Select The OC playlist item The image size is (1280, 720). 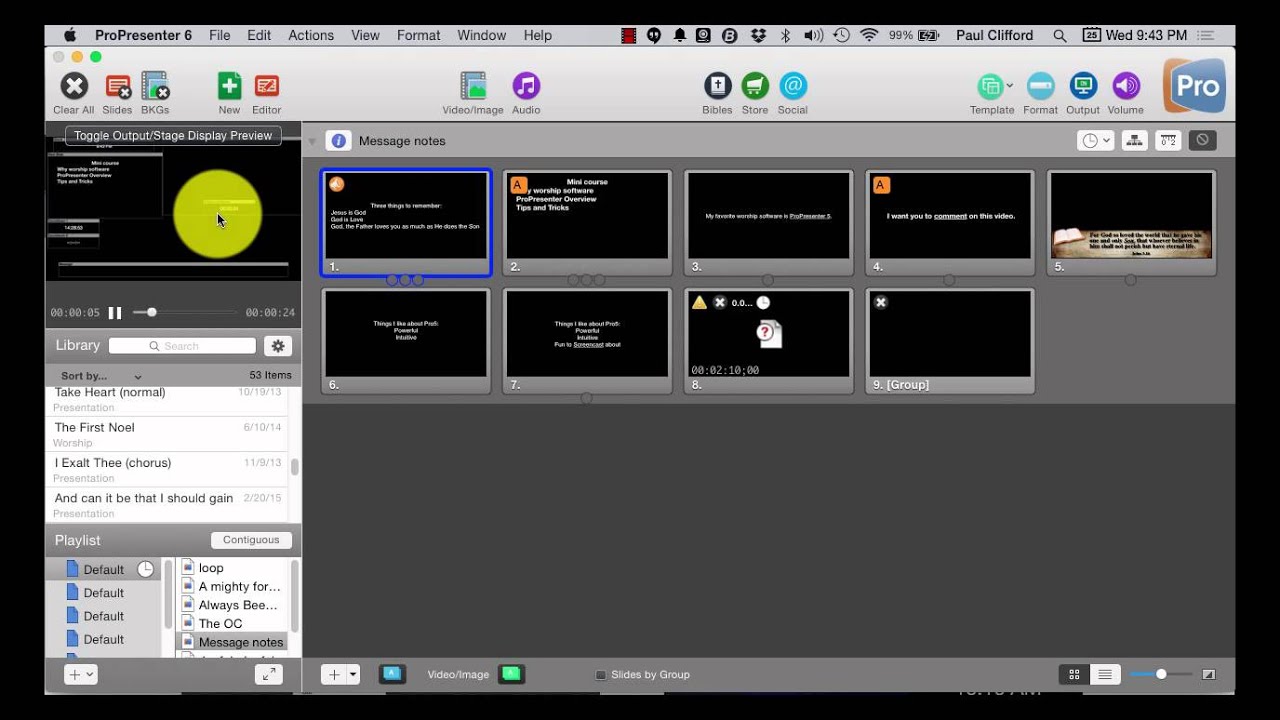coord(233,623)
